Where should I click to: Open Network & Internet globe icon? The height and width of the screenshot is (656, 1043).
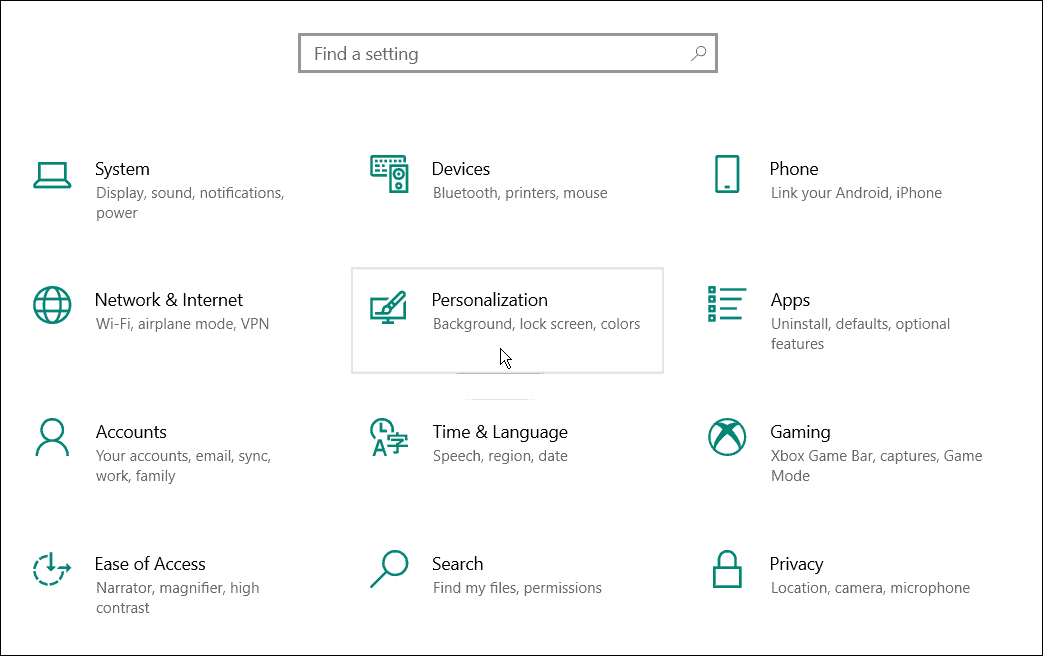(52, 306)
